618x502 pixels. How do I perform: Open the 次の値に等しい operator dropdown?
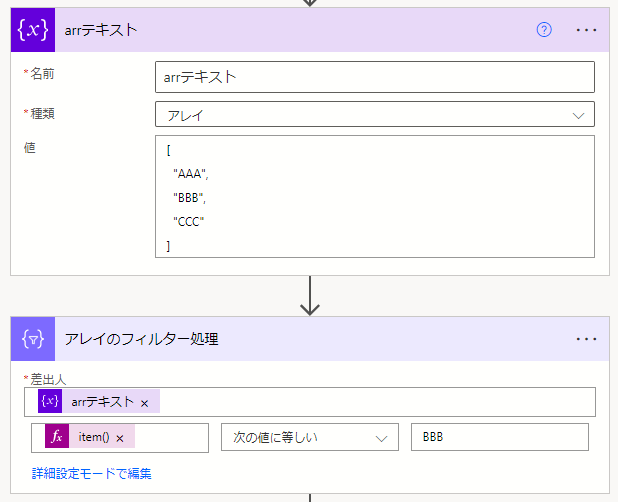[310, 437]
